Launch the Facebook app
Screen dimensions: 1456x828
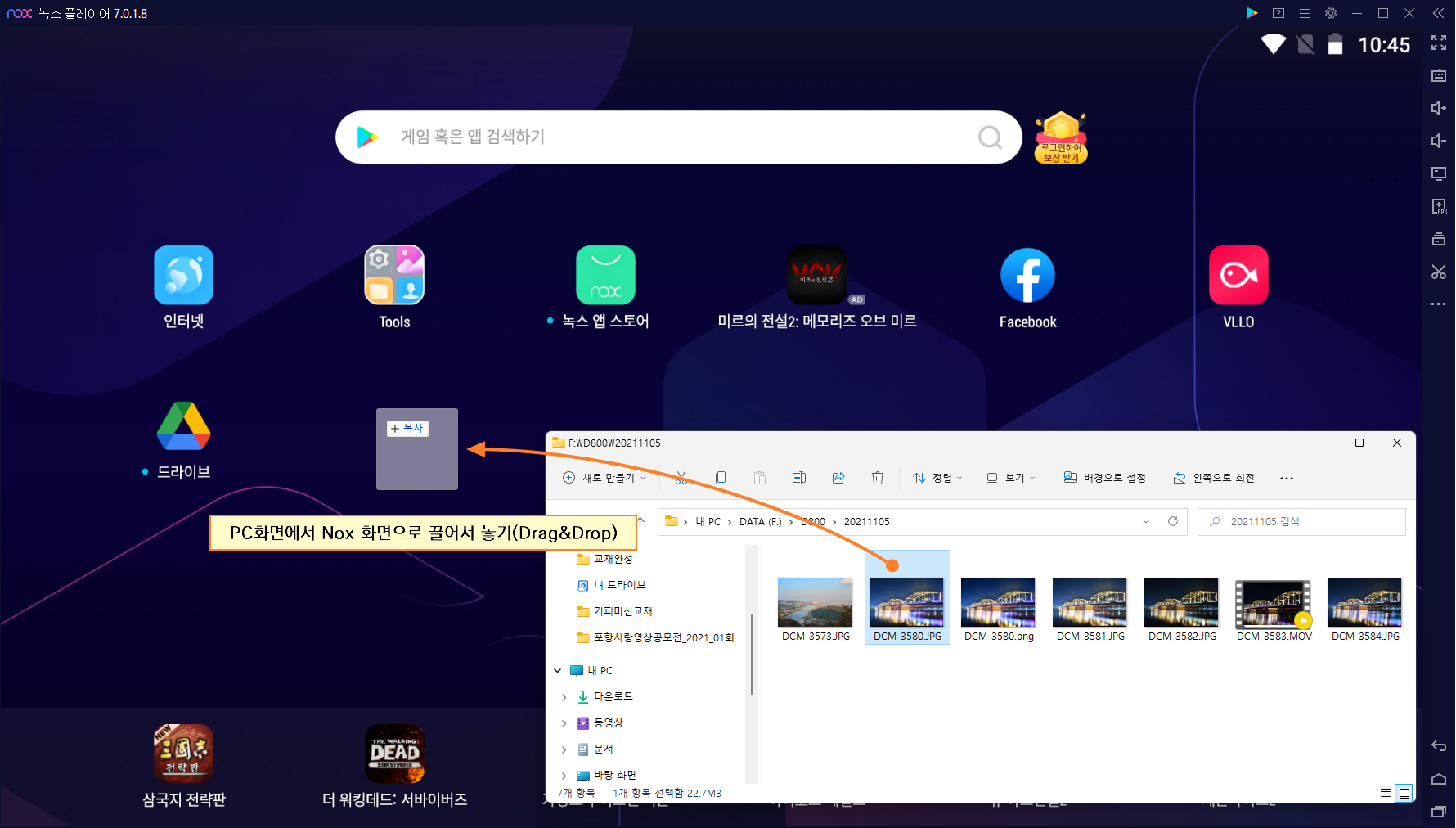[1027, 275]
